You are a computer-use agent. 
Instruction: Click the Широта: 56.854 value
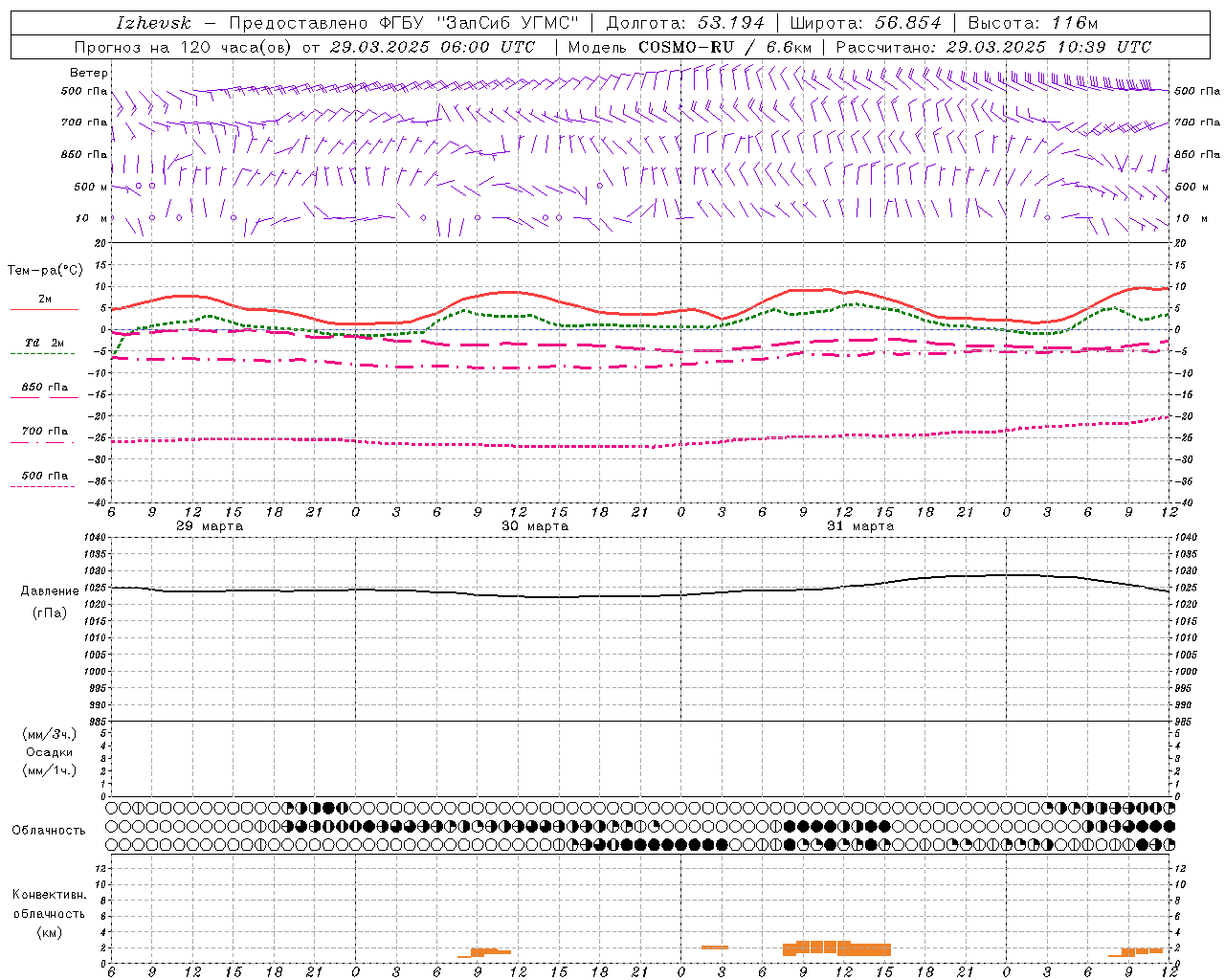coord(865,23)
